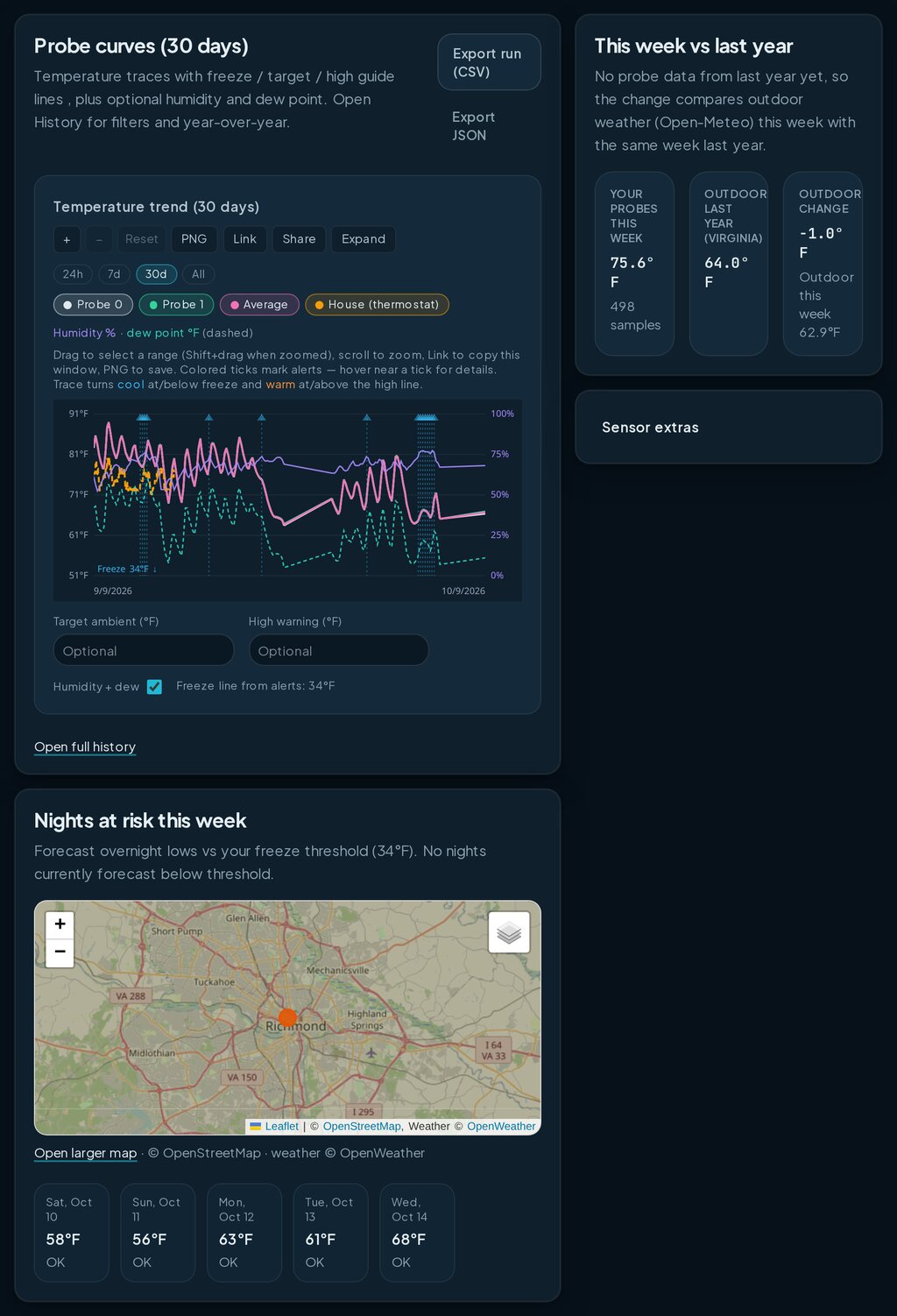Click the Target ambient input field
The image size is (897, 1316).
pyautogui.click(x=144, y=650)
